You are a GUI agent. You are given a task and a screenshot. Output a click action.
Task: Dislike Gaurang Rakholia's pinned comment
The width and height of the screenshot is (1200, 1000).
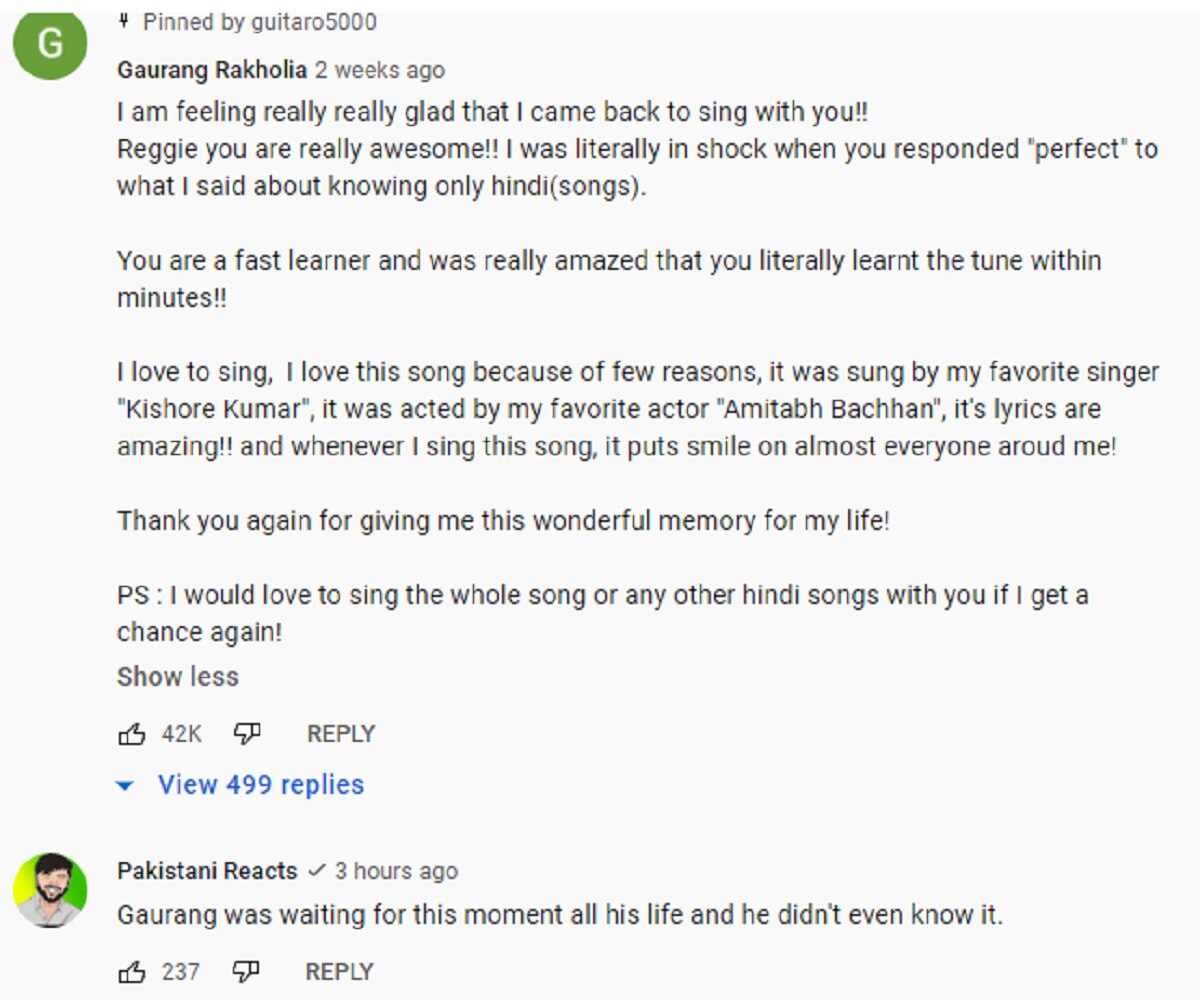coord(246,735)
